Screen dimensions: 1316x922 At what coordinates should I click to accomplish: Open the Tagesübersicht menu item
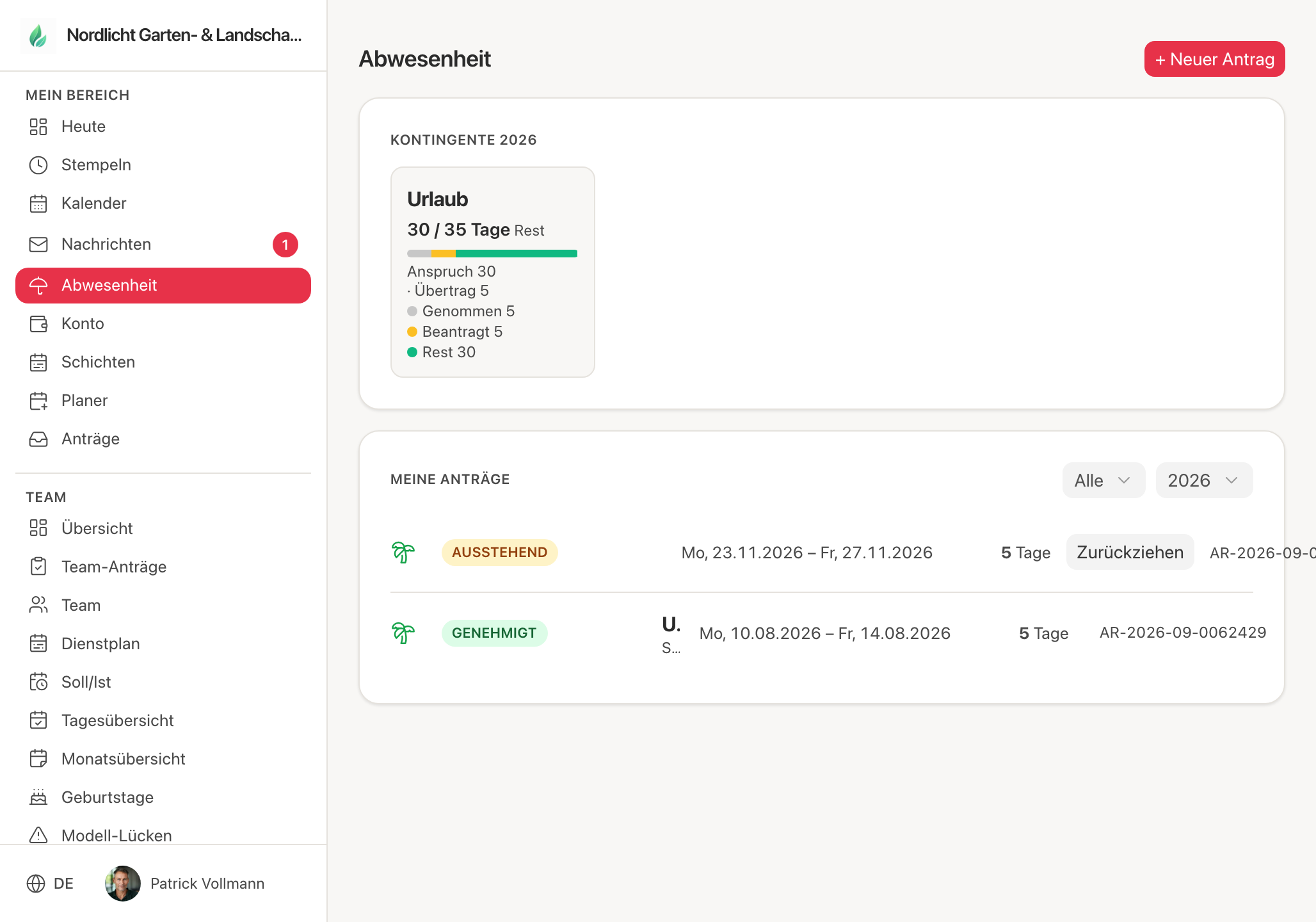[163, 720]
